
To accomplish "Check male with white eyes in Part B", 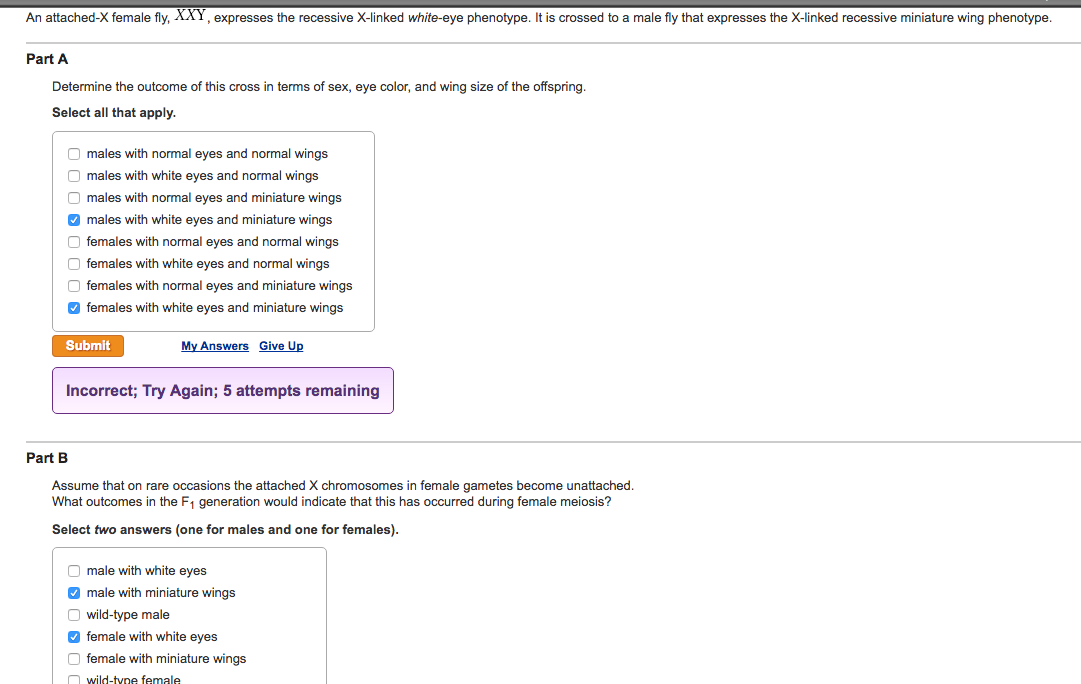I will click(x=74, y=571).
